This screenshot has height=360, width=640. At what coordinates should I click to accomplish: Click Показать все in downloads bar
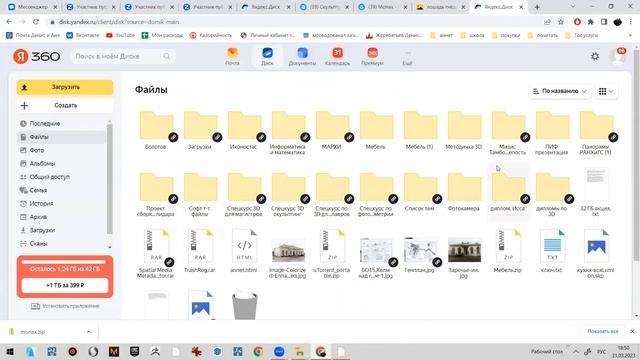[603, 331]
